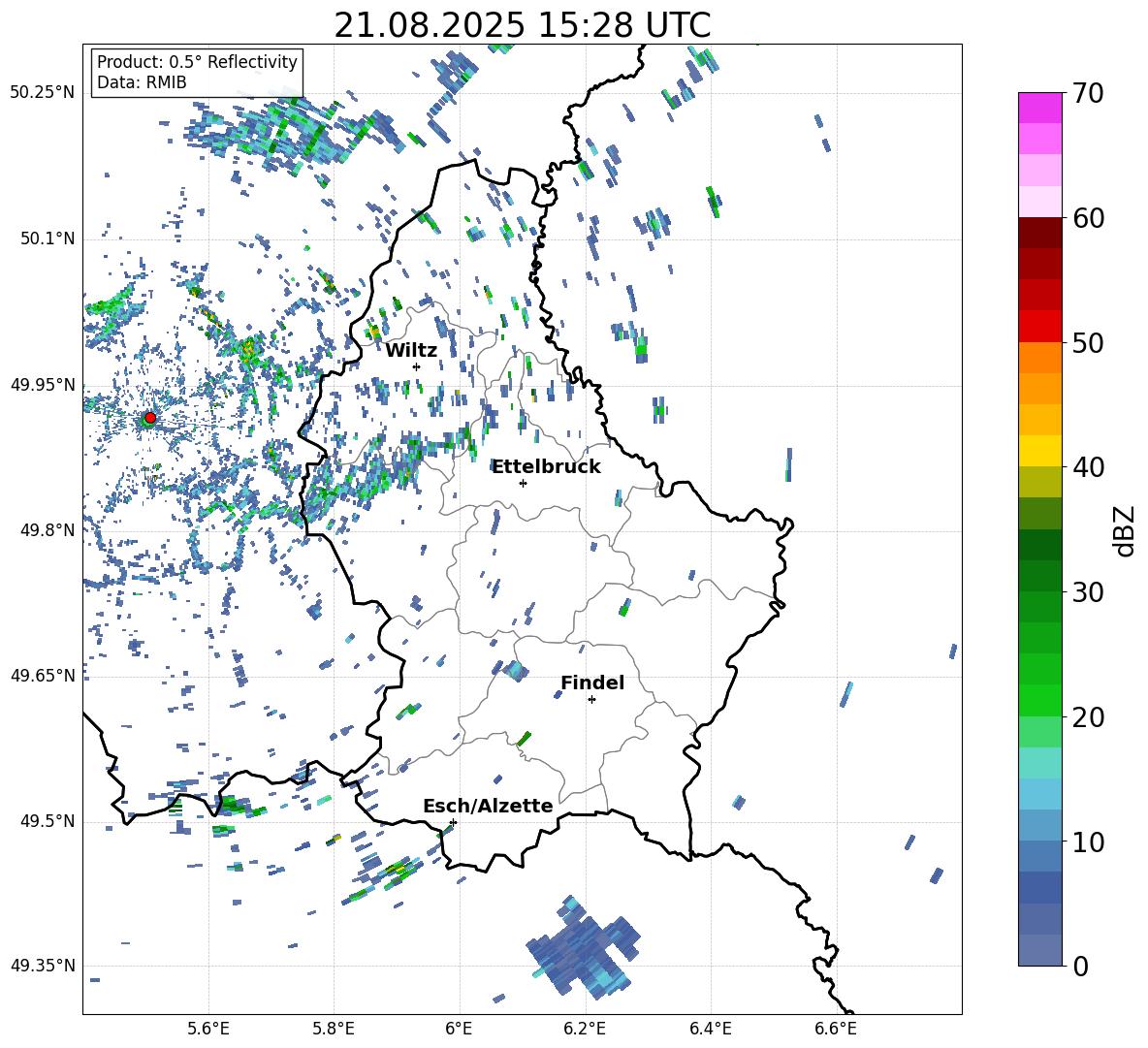
Task: Click the colorbar tick label 30
Action: (1087, 592)
